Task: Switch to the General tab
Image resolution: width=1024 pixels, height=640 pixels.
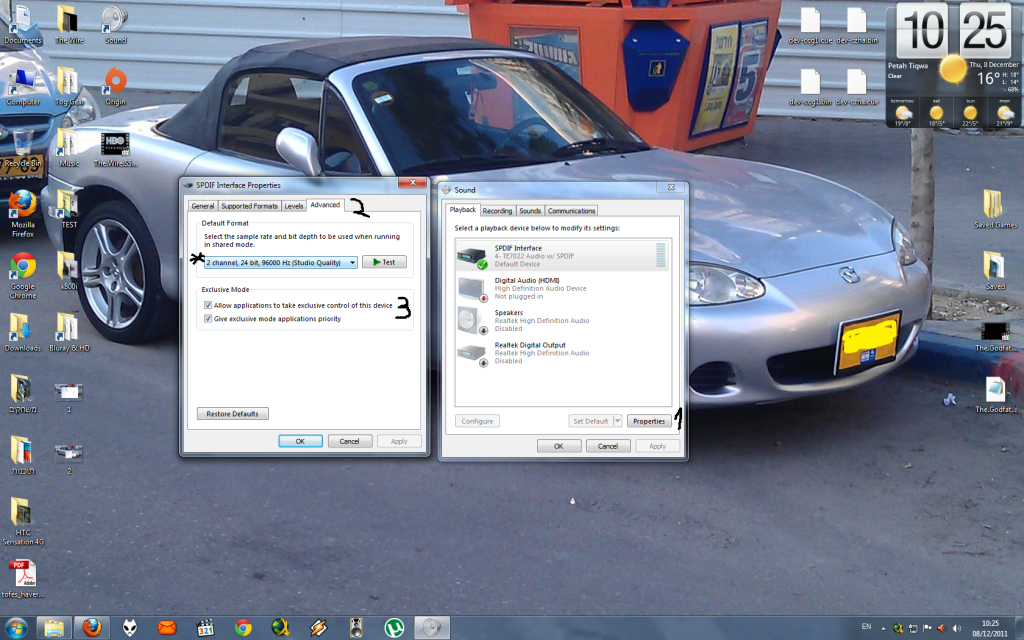Action: coord(202,206)
